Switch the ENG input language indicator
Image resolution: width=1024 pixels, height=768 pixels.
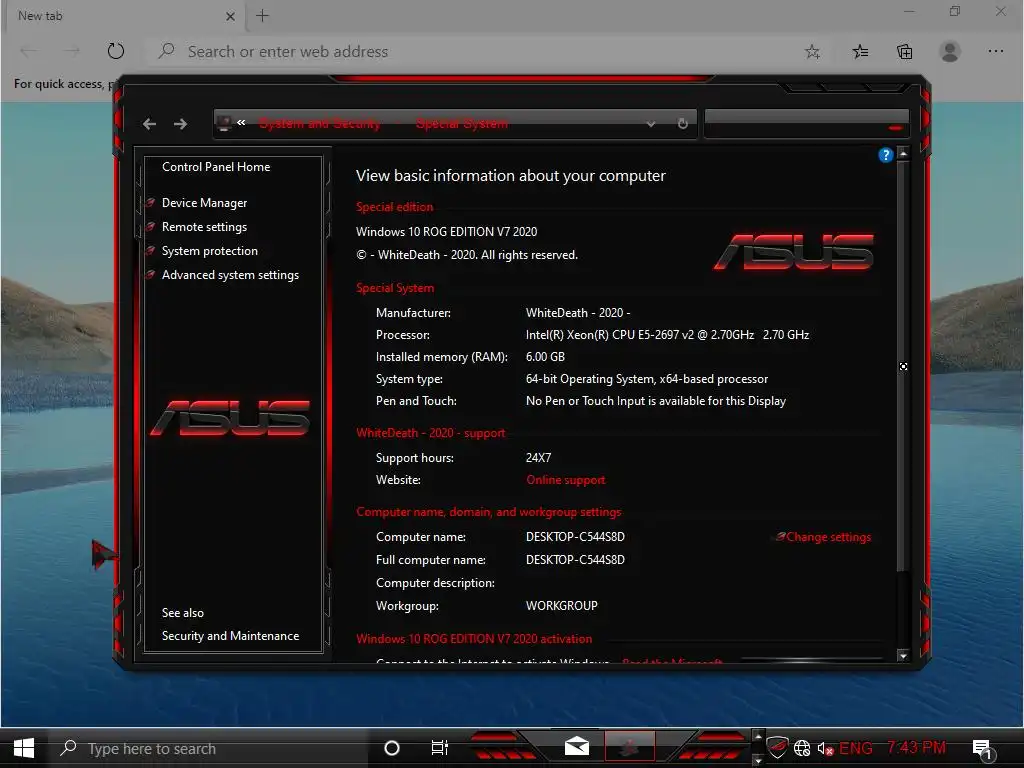coord(856,748)
